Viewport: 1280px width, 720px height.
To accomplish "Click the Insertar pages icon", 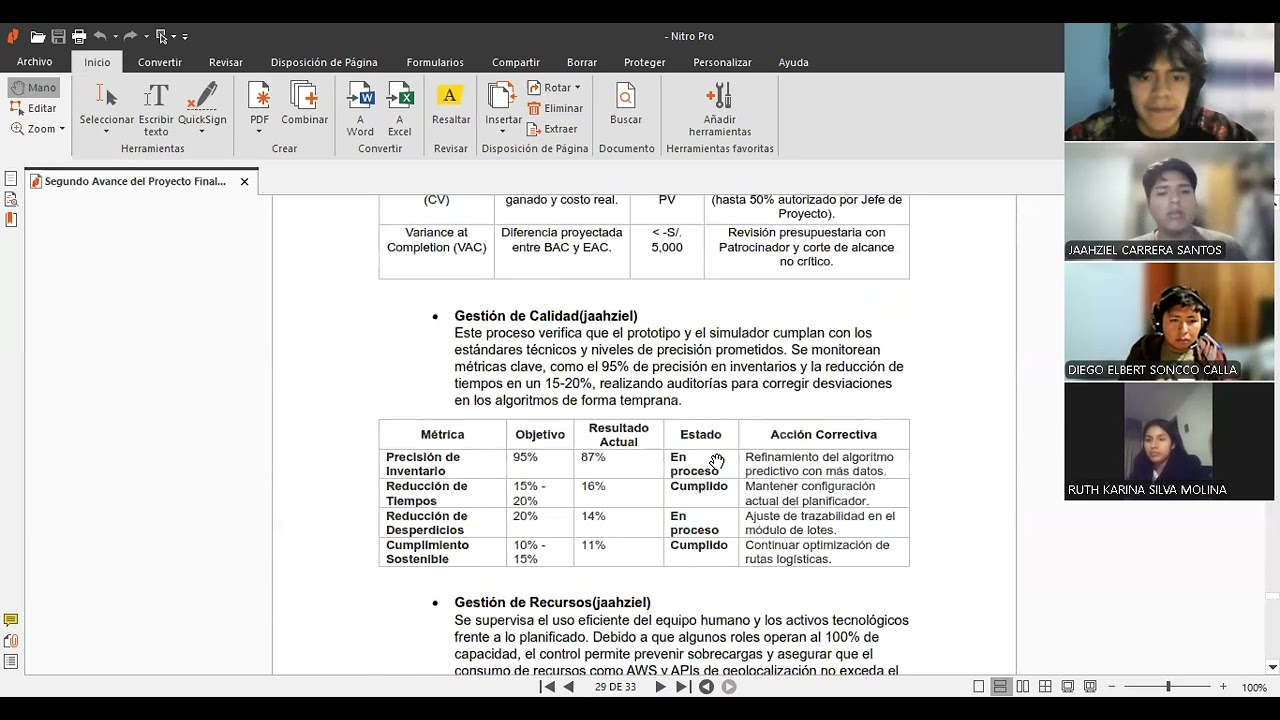I will (502, 96).
